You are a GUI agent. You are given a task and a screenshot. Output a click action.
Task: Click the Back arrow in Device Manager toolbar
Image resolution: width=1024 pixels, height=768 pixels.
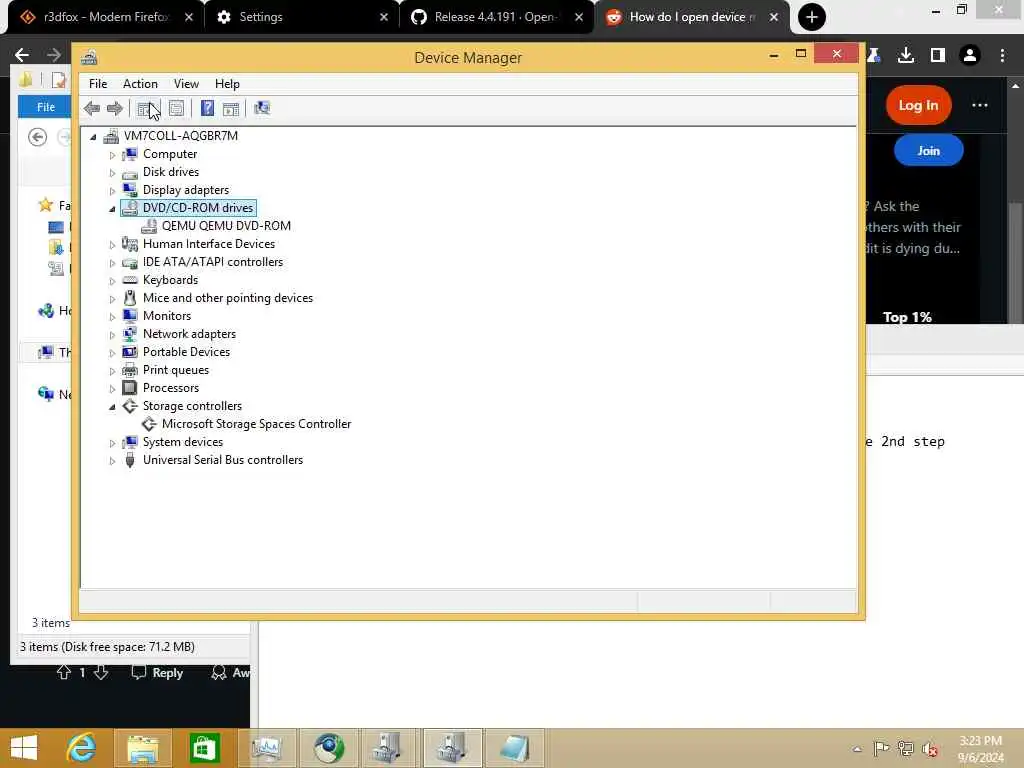tap(91, 108)
